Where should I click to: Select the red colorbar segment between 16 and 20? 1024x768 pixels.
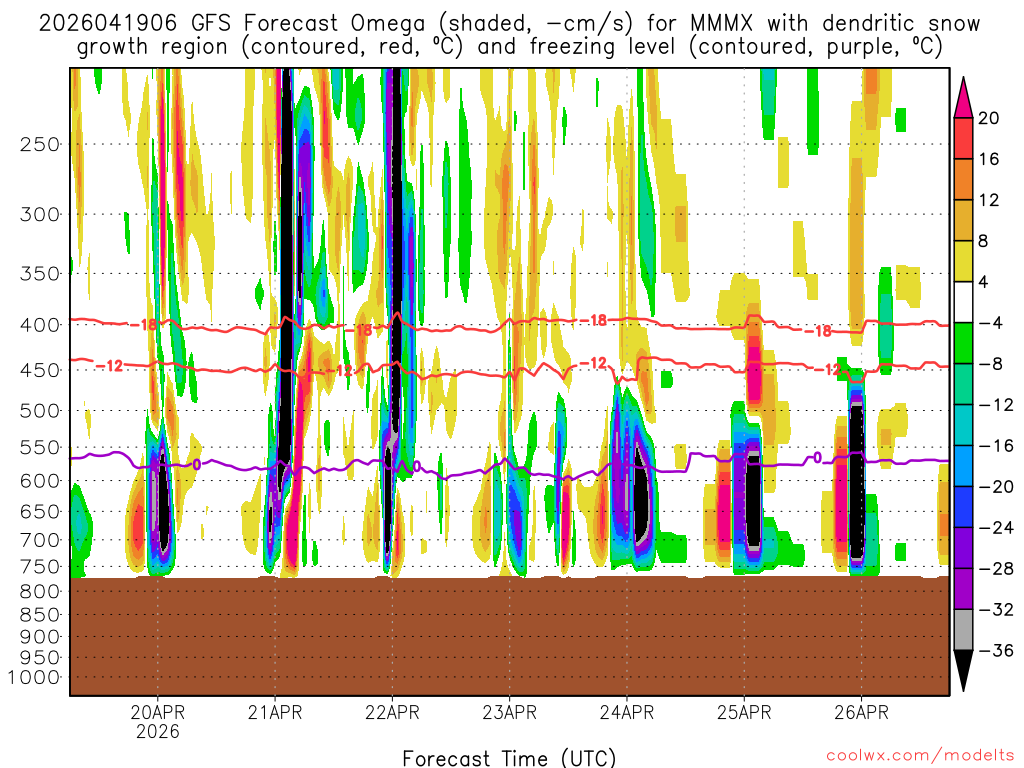pos(964,138)
